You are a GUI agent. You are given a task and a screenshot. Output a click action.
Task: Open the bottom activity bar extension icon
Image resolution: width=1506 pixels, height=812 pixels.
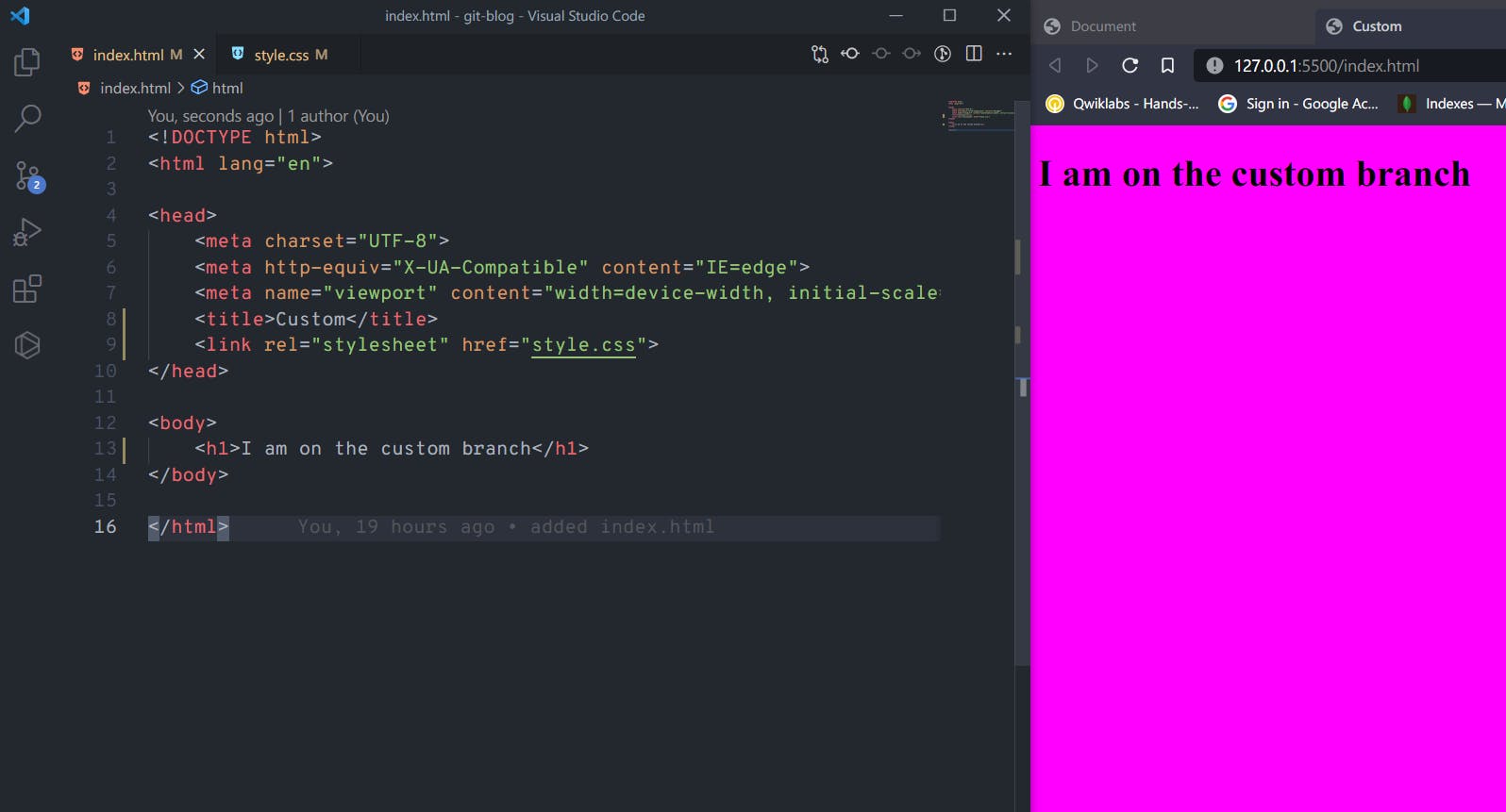click(27, 345)
